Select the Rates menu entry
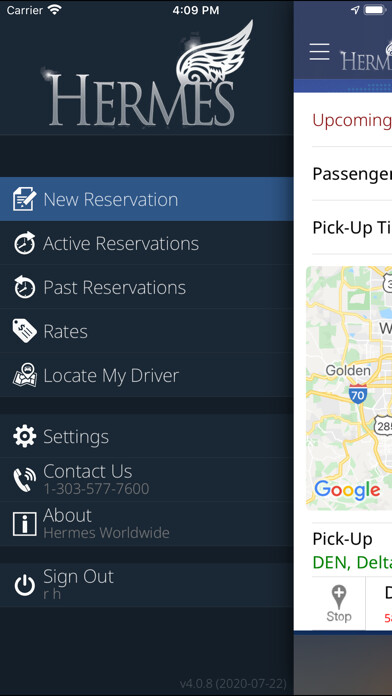 [147, 331]
